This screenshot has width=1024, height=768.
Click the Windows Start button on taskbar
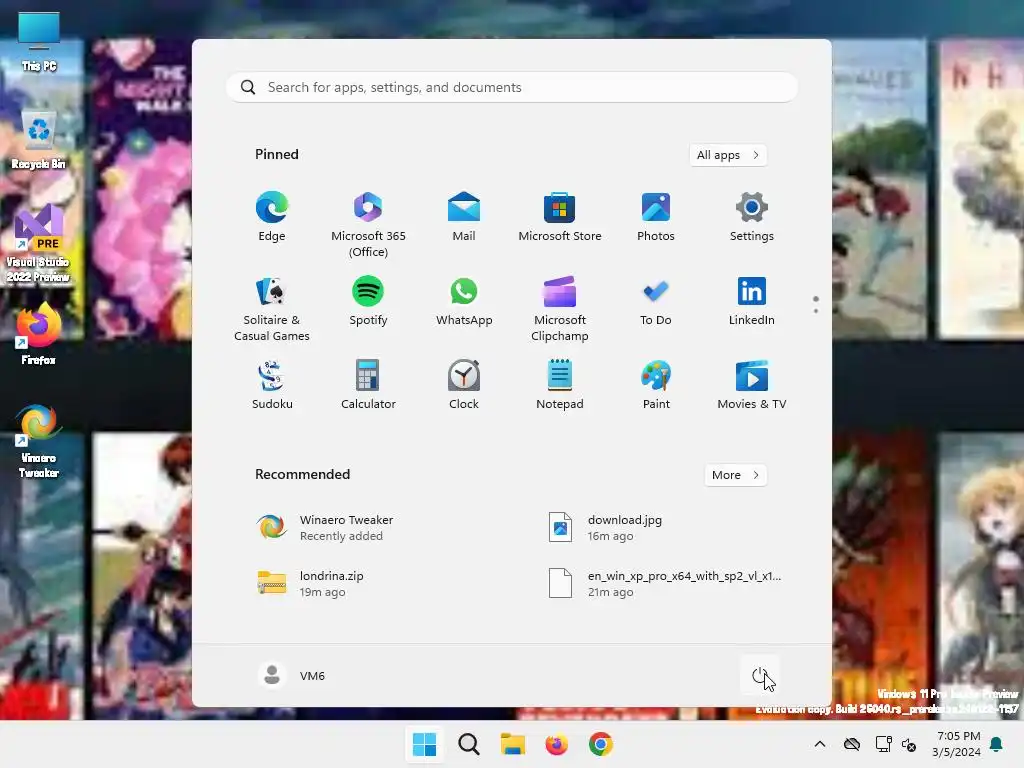[424, 744]
